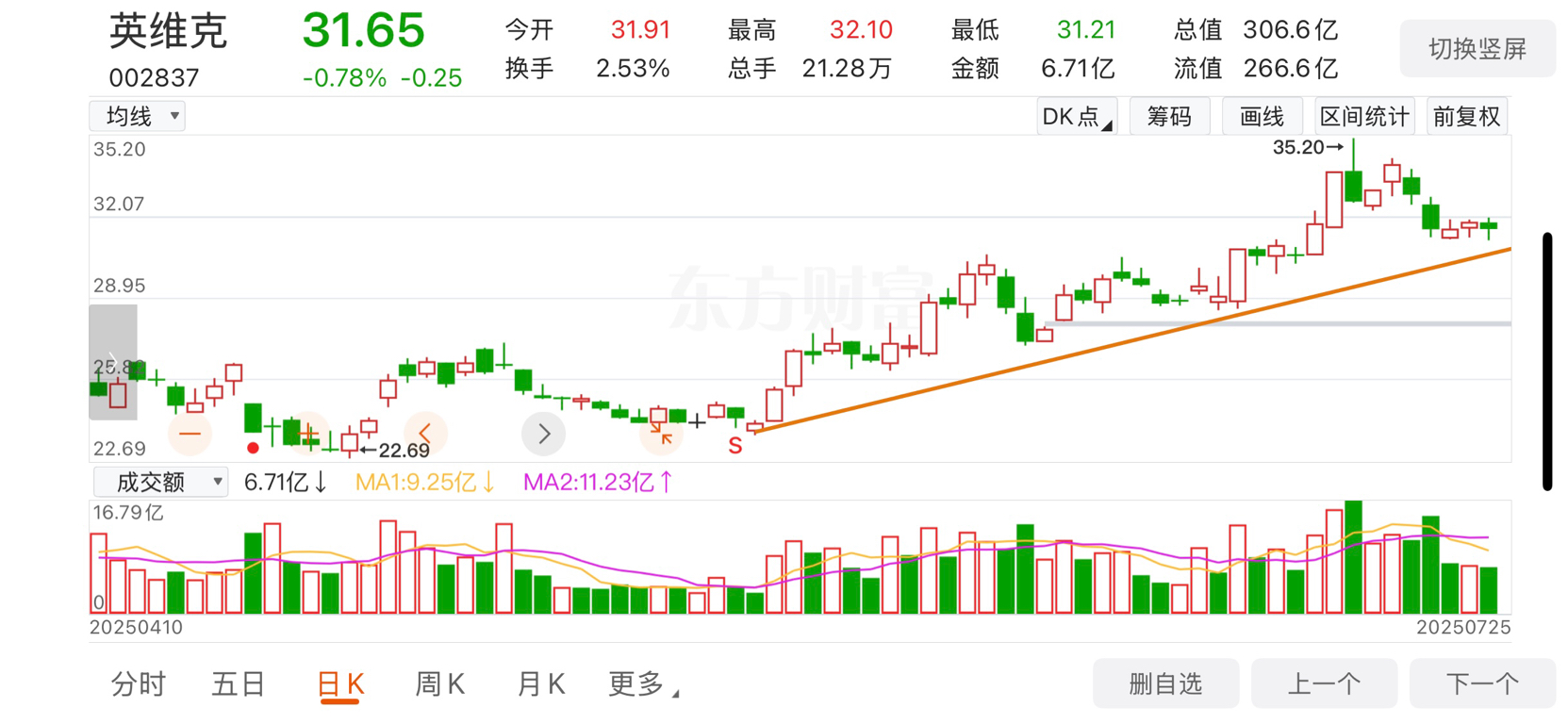
Task: Select the 日K tab
Action: point(340,685)
